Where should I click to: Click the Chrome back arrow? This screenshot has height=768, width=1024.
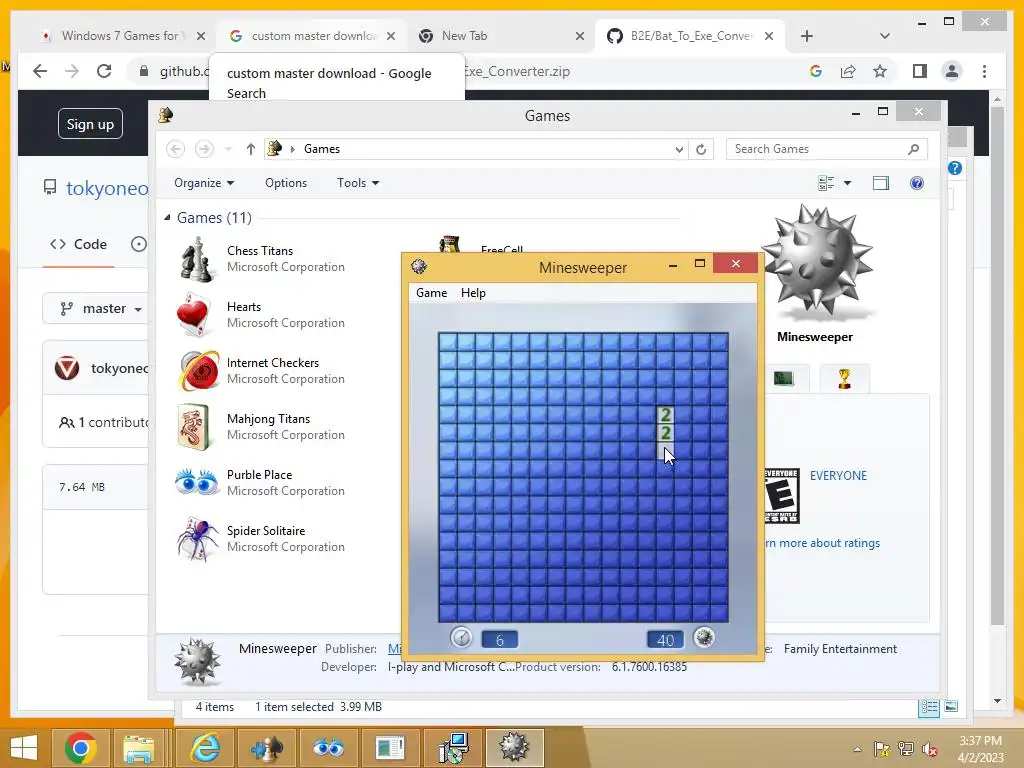(x=40, y=71)
